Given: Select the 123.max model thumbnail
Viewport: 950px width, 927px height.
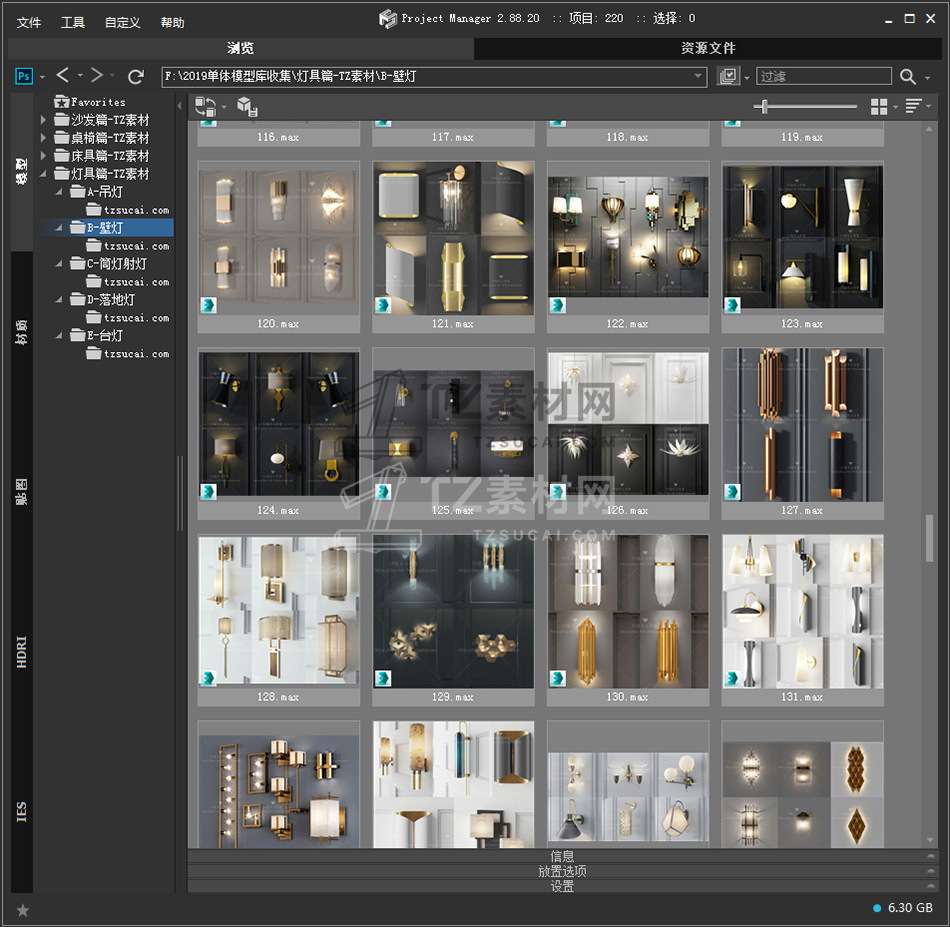Looking at the screenshot, I should (x=803, y=236).
